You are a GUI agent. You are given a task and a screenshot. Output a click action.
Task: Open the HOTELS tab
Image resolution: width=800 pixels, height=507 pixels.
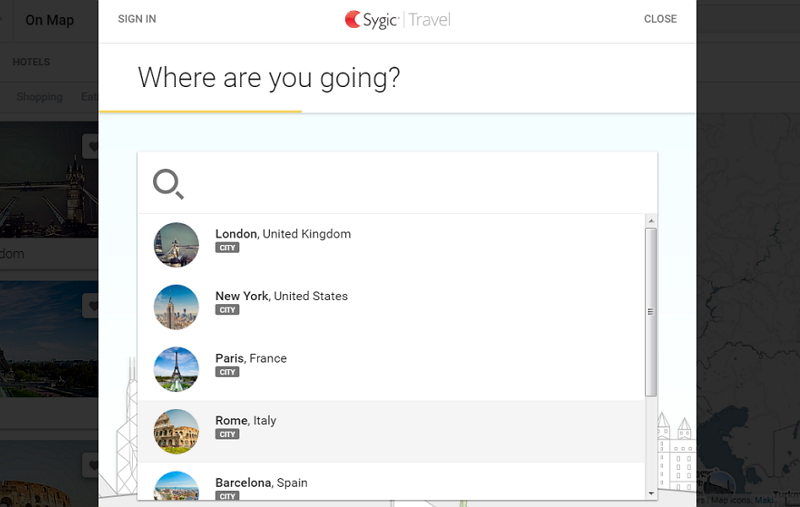[31, 62]
